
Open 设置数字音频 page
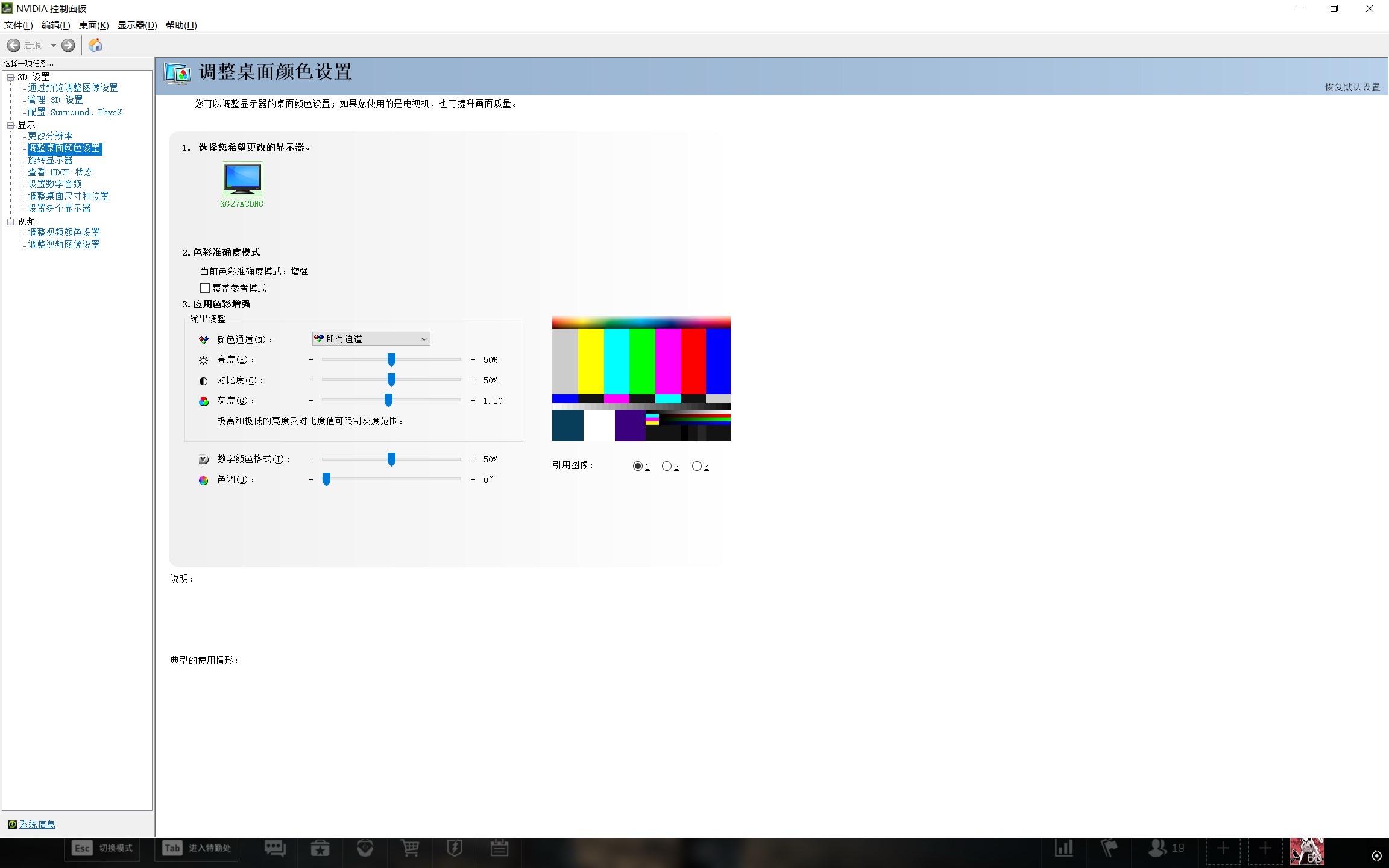pos(55,184)
